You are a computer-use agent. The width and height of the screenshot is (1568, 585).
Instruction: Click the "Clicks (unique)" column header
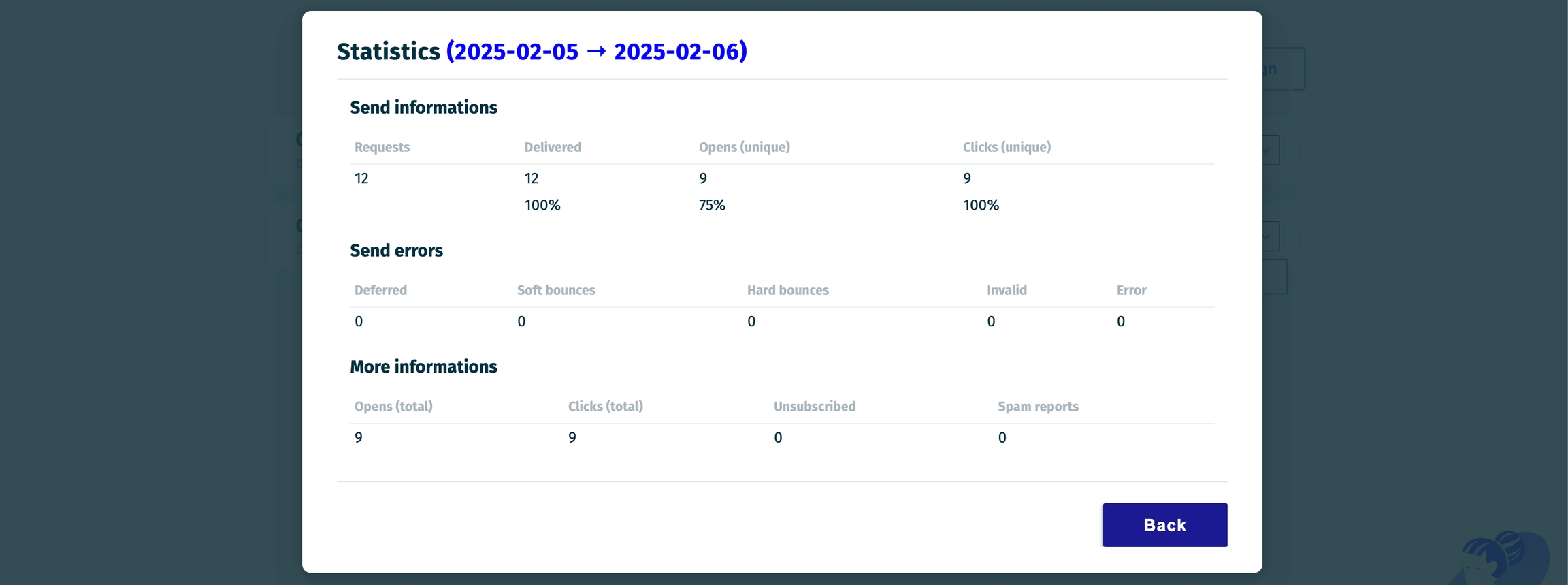coord(1007,147)
